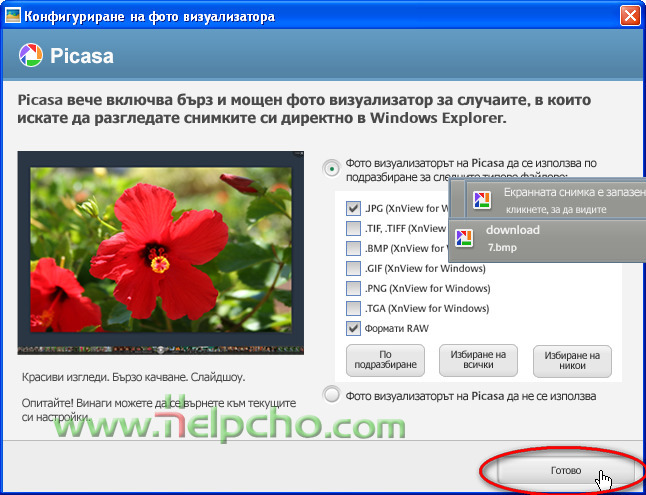The width and height of the screenshot is (646, 495).
Task: Click the Избиране на всички button
Action: pos(478,360)
